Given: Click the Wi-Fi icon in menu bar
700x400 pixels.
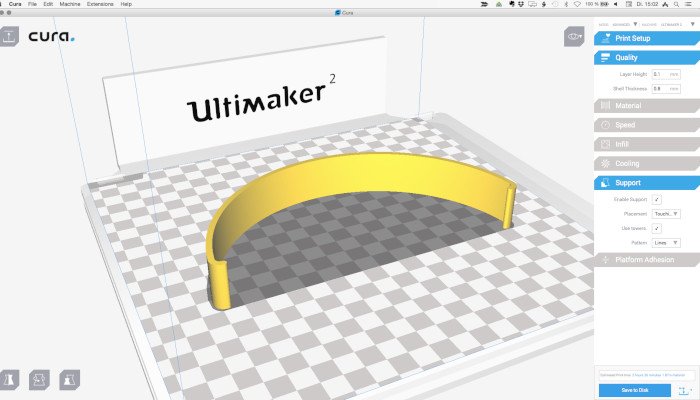Looking at the screenshot, I should click(577, 4).
